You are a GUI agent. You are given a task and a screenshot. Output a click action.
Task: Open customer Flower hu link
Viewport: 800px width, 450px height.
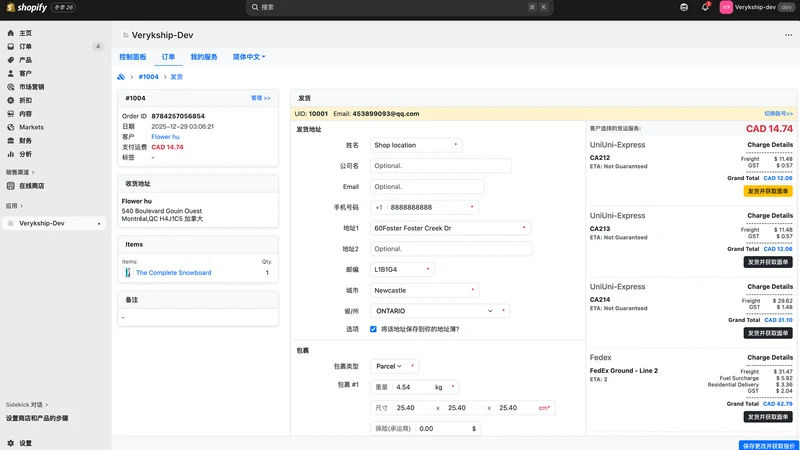(165, 137)
